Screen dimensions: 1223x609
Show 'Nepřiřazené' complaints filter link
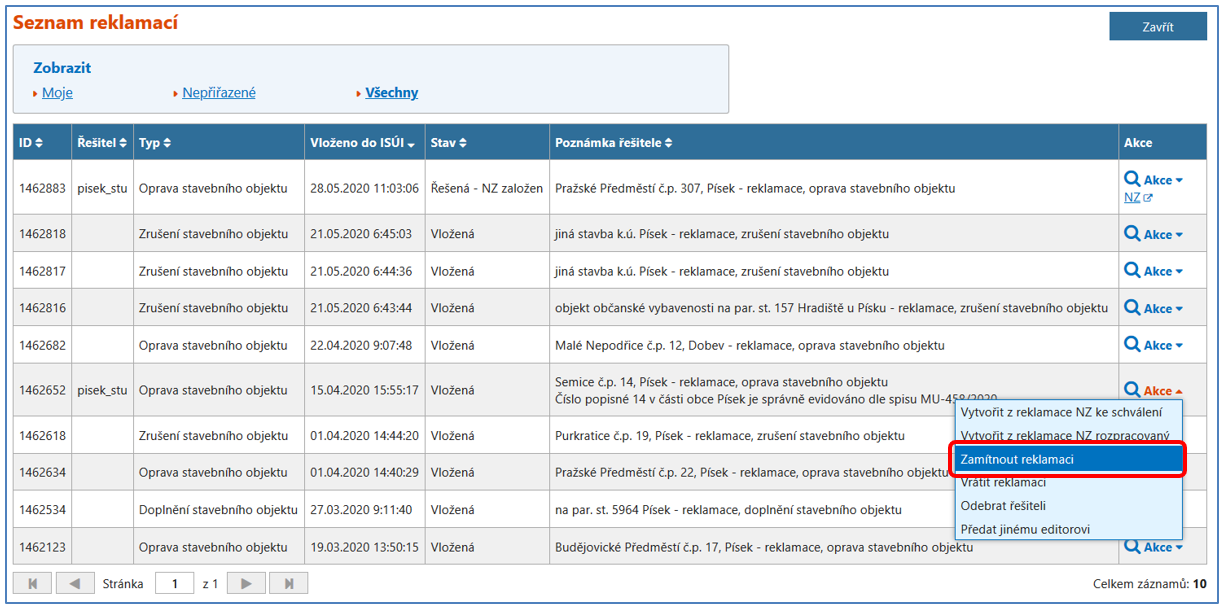(x=219, y=93)
